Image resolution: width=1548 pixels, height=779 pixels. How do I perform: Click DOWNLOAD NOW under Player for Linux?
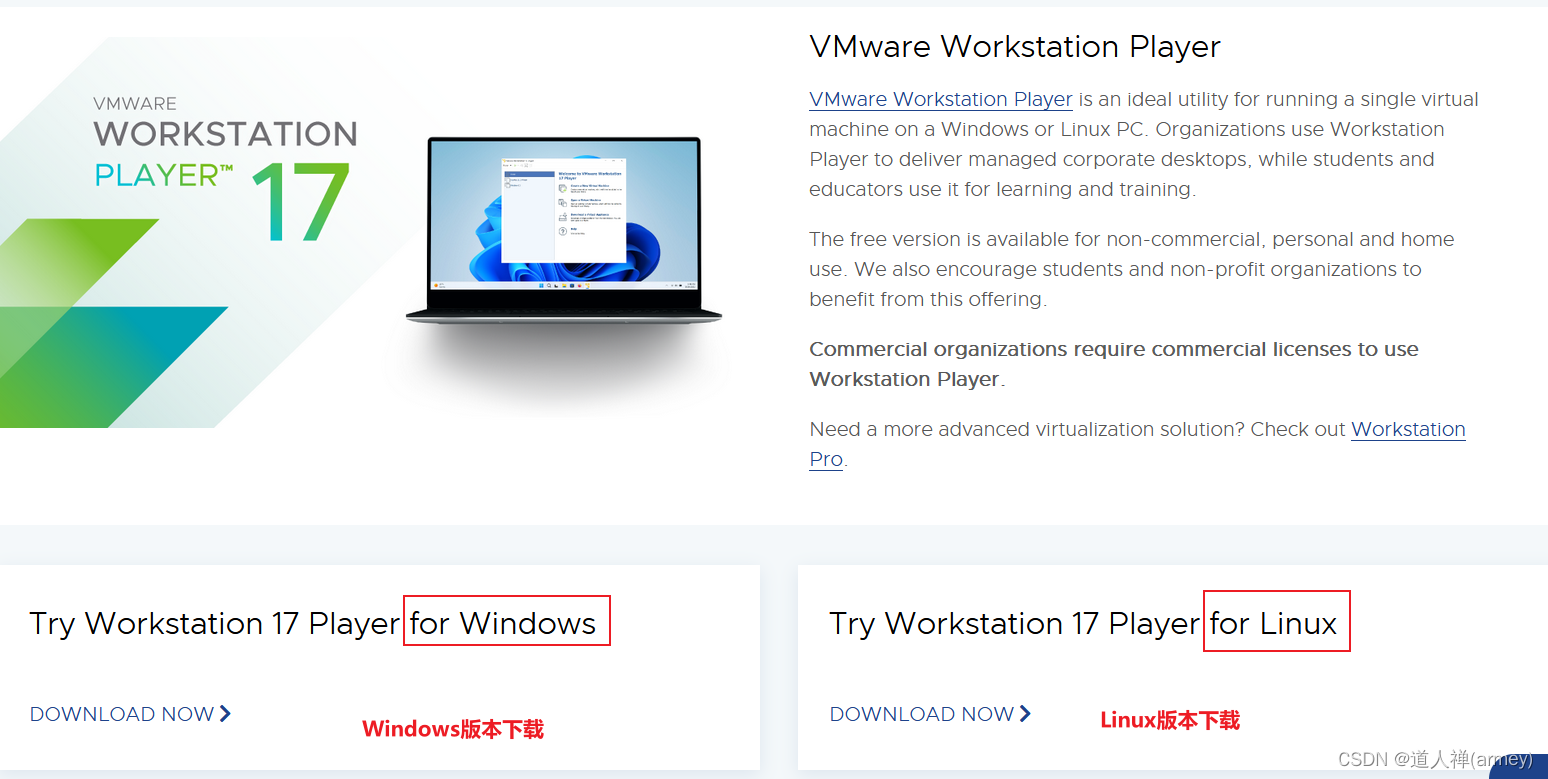coord(922,714)
